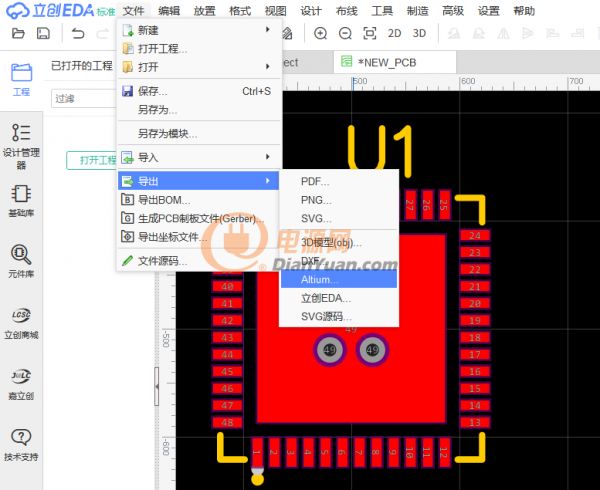The height and width of the screenshot is (490, 600).
Task: Open the 高级 menu
Action: [453, 11]
